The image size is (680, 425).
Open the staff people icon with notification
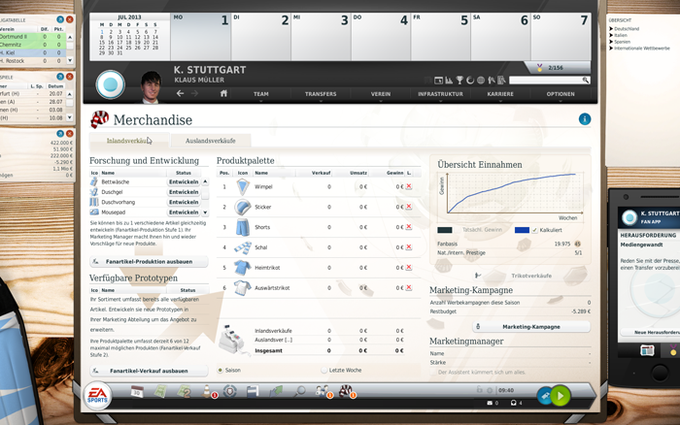323,391
